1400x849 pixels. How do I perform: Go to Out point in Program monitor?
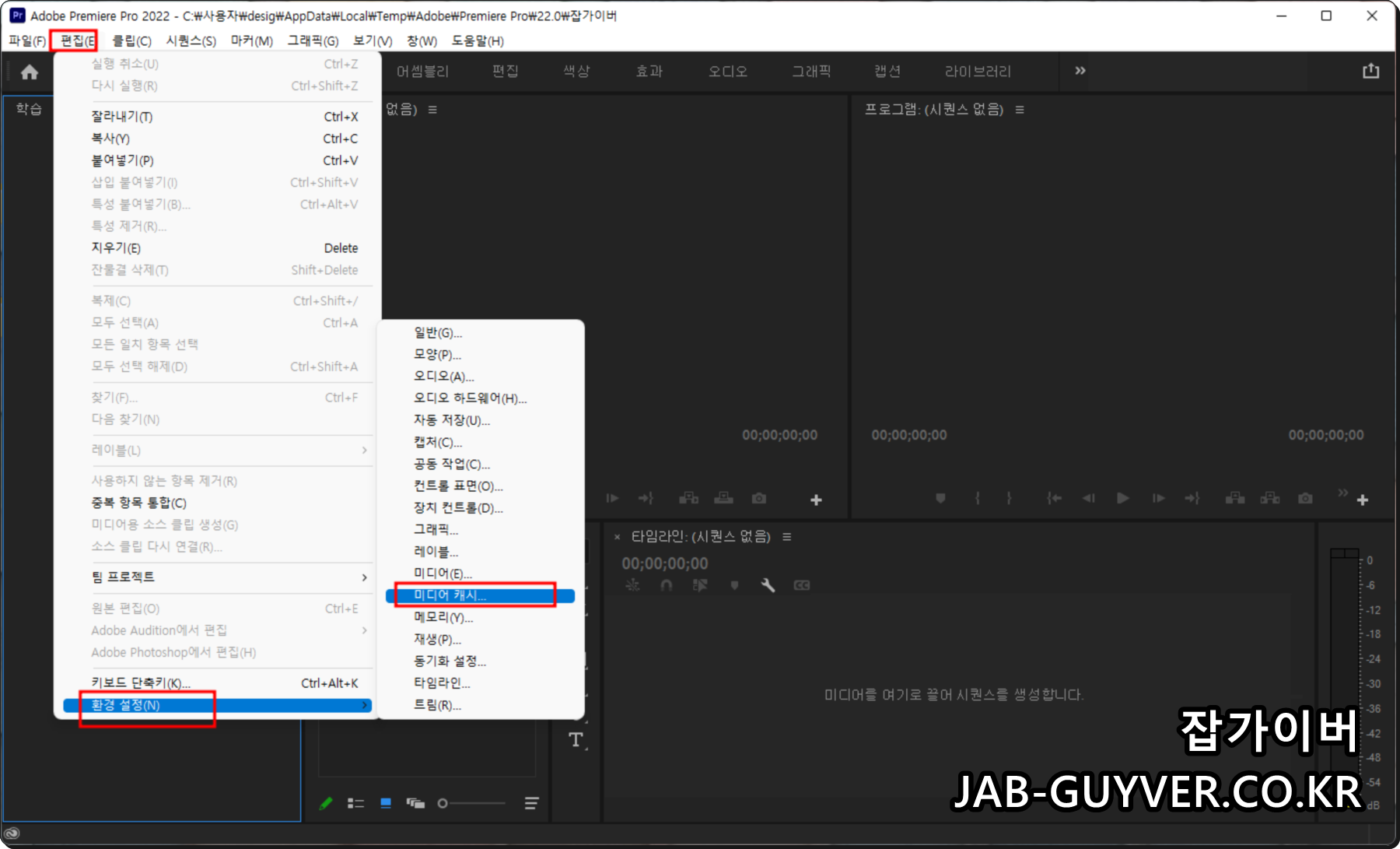pyautogui.click(x=1192, y=498)
